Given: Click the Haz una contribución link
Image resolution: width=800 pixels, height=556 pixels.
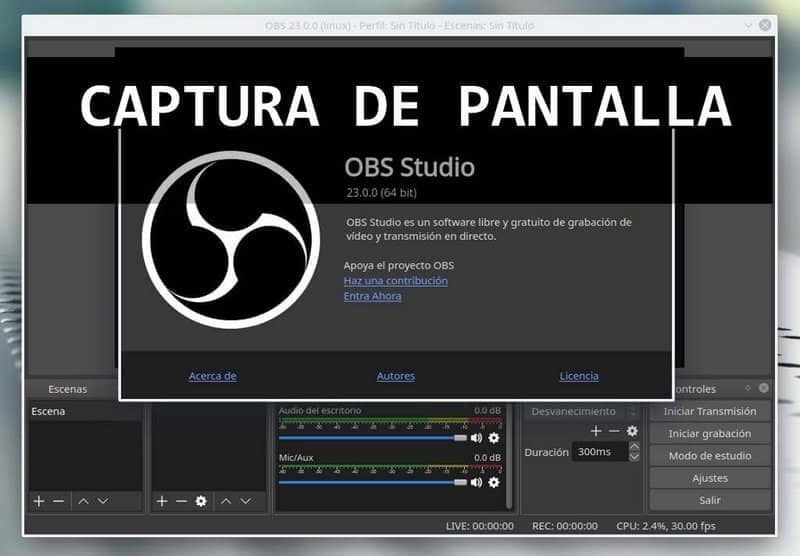Looking at the screenshot, I should click(x=395, y=281).
